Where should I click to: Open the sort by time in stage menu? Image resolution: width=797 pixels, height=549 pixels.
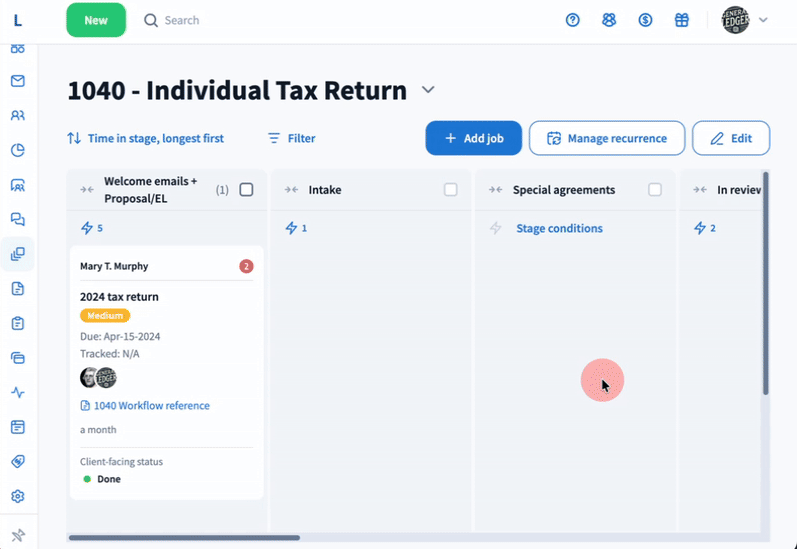pyautogui.click(x=146, y=138)
